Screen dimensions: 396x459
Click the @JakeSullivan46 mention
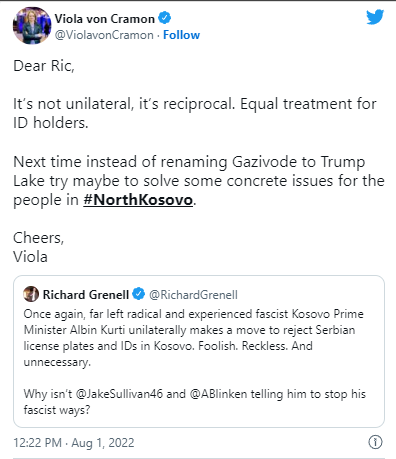119,394
